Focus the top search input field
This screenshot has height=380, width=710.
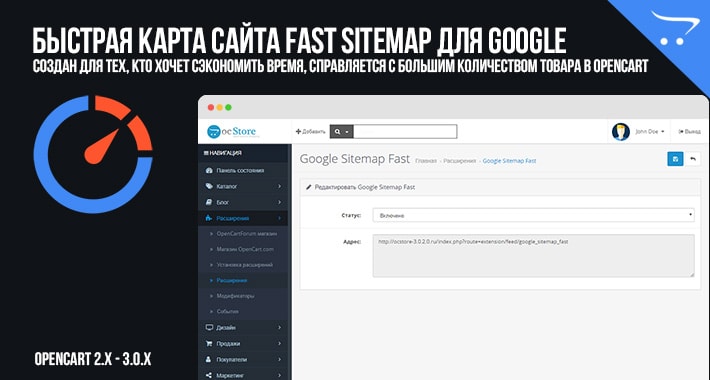pos(405,131)
